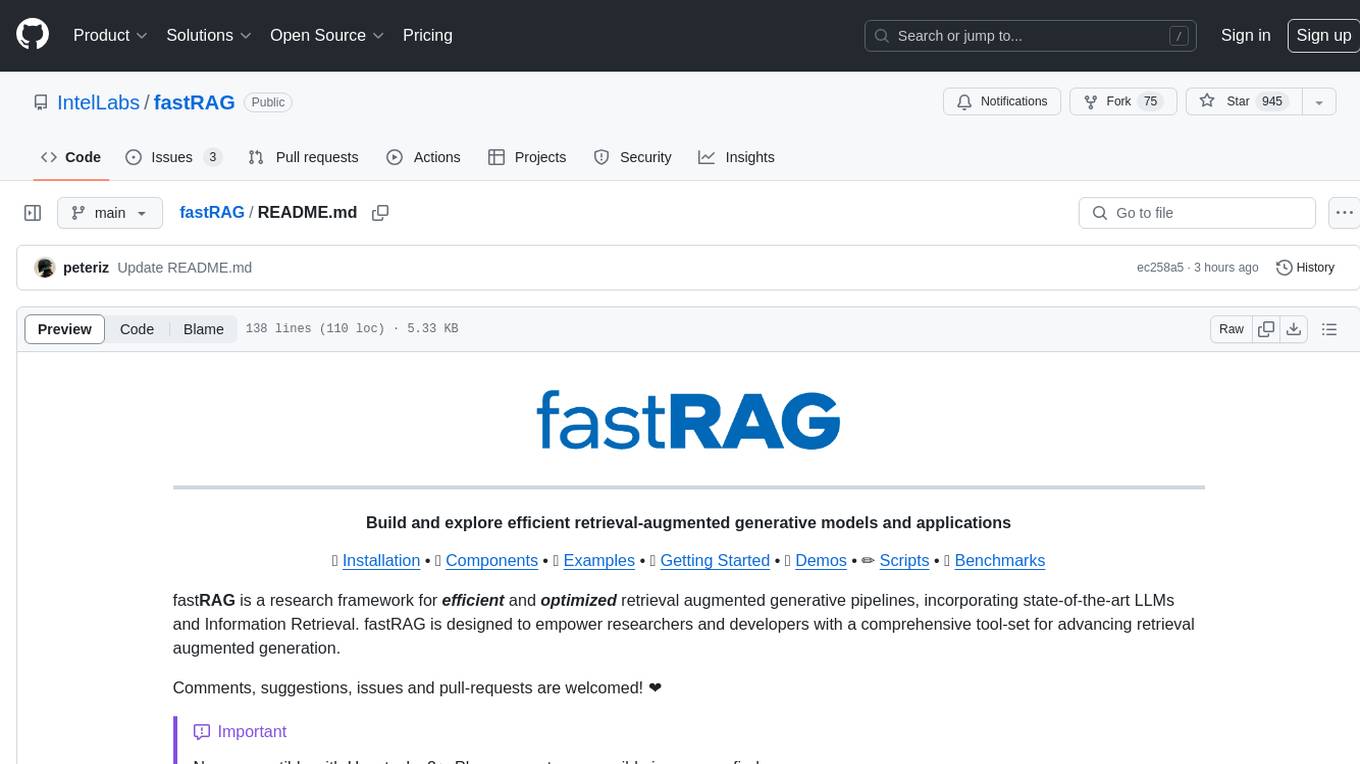Image resolution: width=1360 pixels, height=764 pixels.
Task: Open the Security tab
Action: click(632, 157)
